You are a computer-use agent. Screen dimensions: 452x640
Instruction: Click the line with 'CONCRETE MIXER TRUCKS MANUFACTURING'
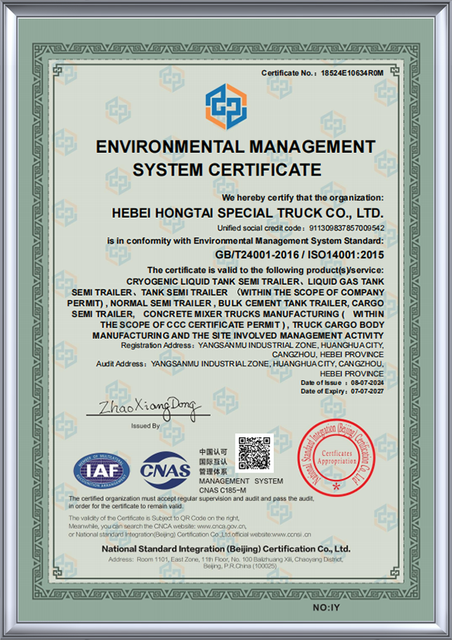coord(228,314)
